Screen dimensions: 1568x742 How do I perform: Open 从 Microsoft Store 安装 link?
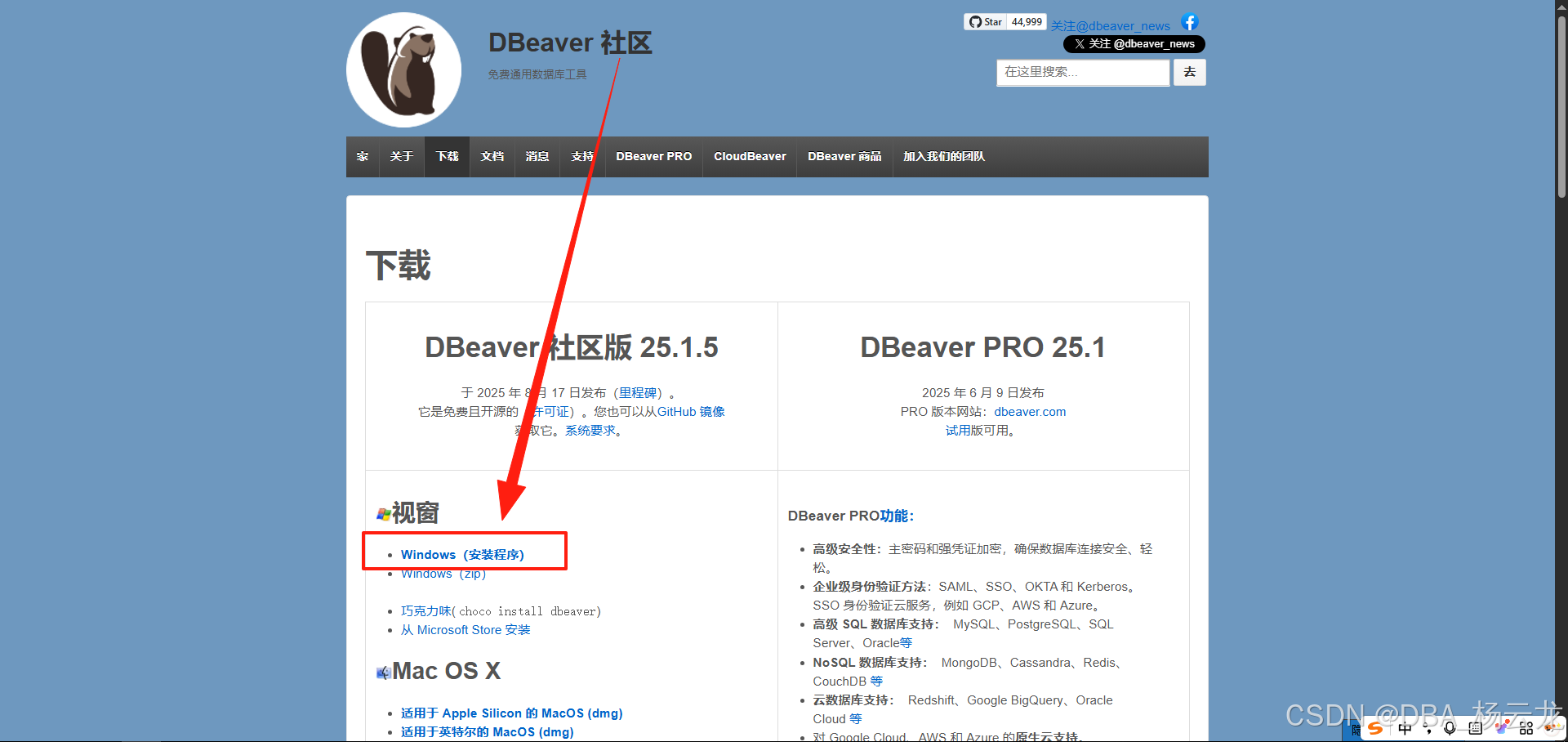coord(465,630)
